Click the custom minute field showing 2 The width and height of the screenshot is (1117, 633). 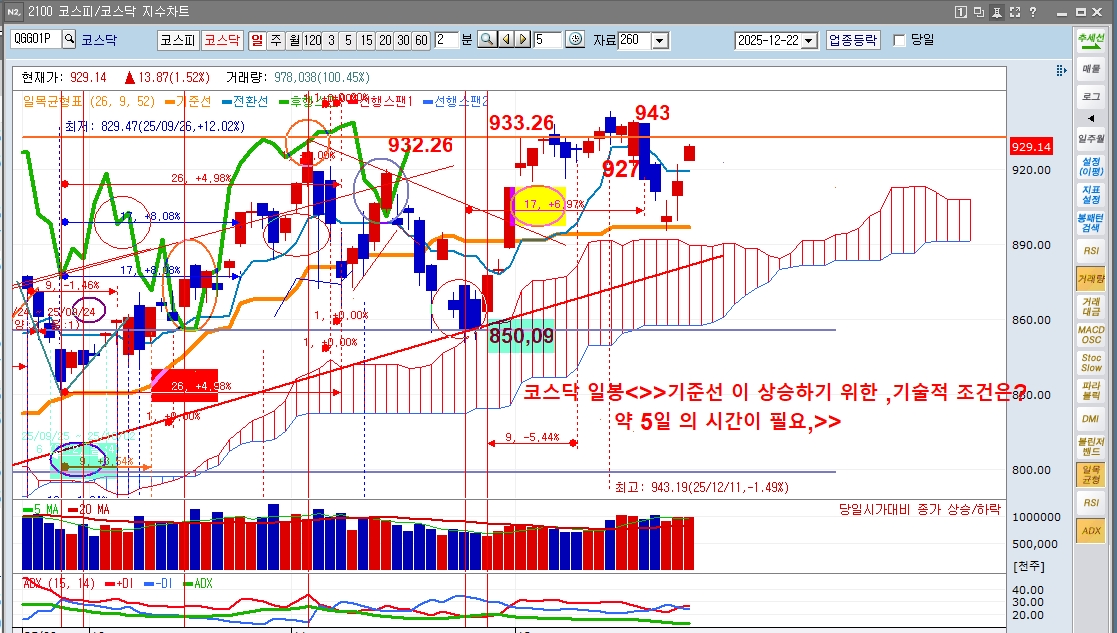[x=446, y=40]
